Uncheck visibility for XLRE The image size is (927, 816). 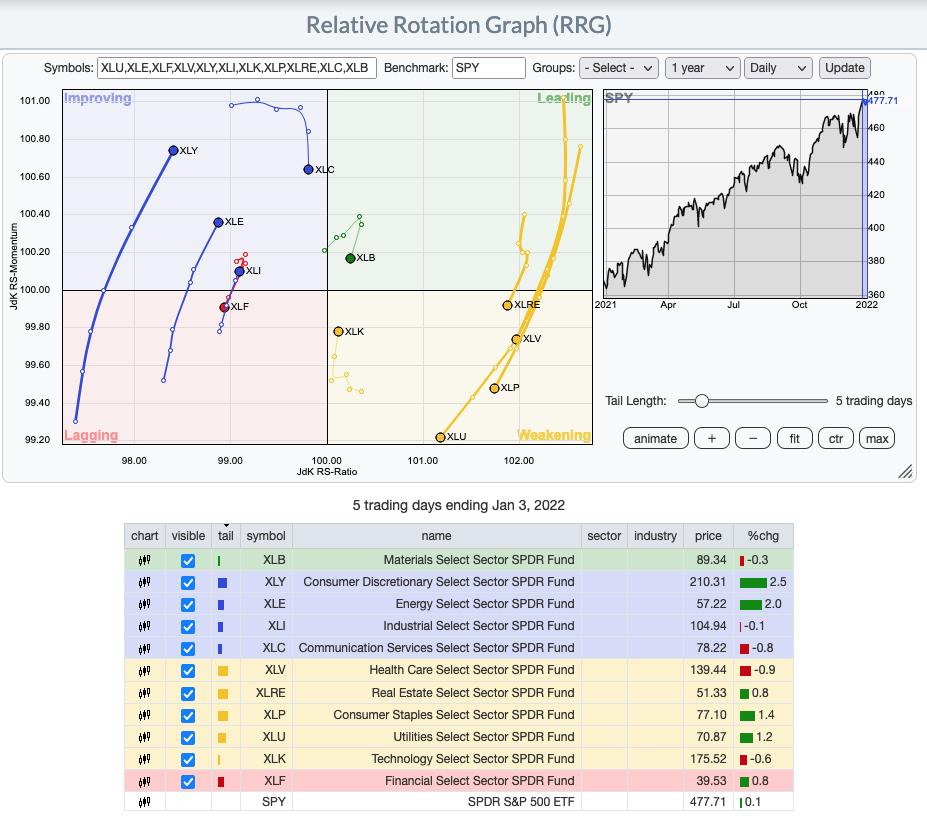188,693
